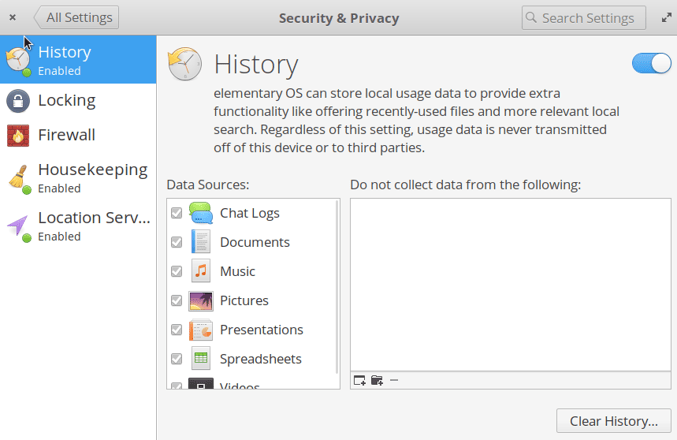Add a folder to the exclusion list
Viewport: 677px width, 440px height.
(377, 380)
